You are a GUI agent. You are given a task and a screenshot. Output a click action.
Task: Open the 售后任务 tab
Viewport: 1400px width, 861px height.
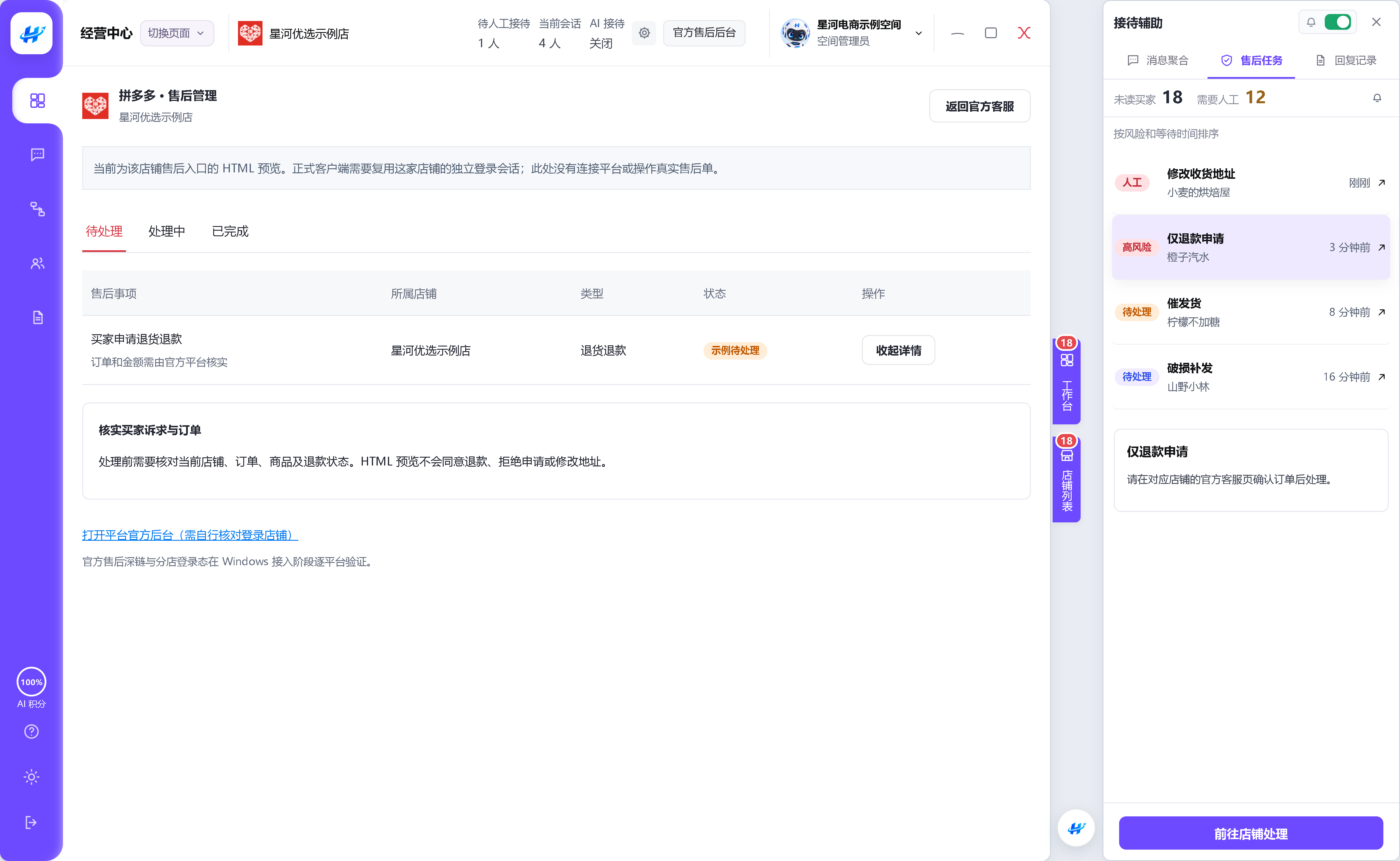coord(1252,60)
